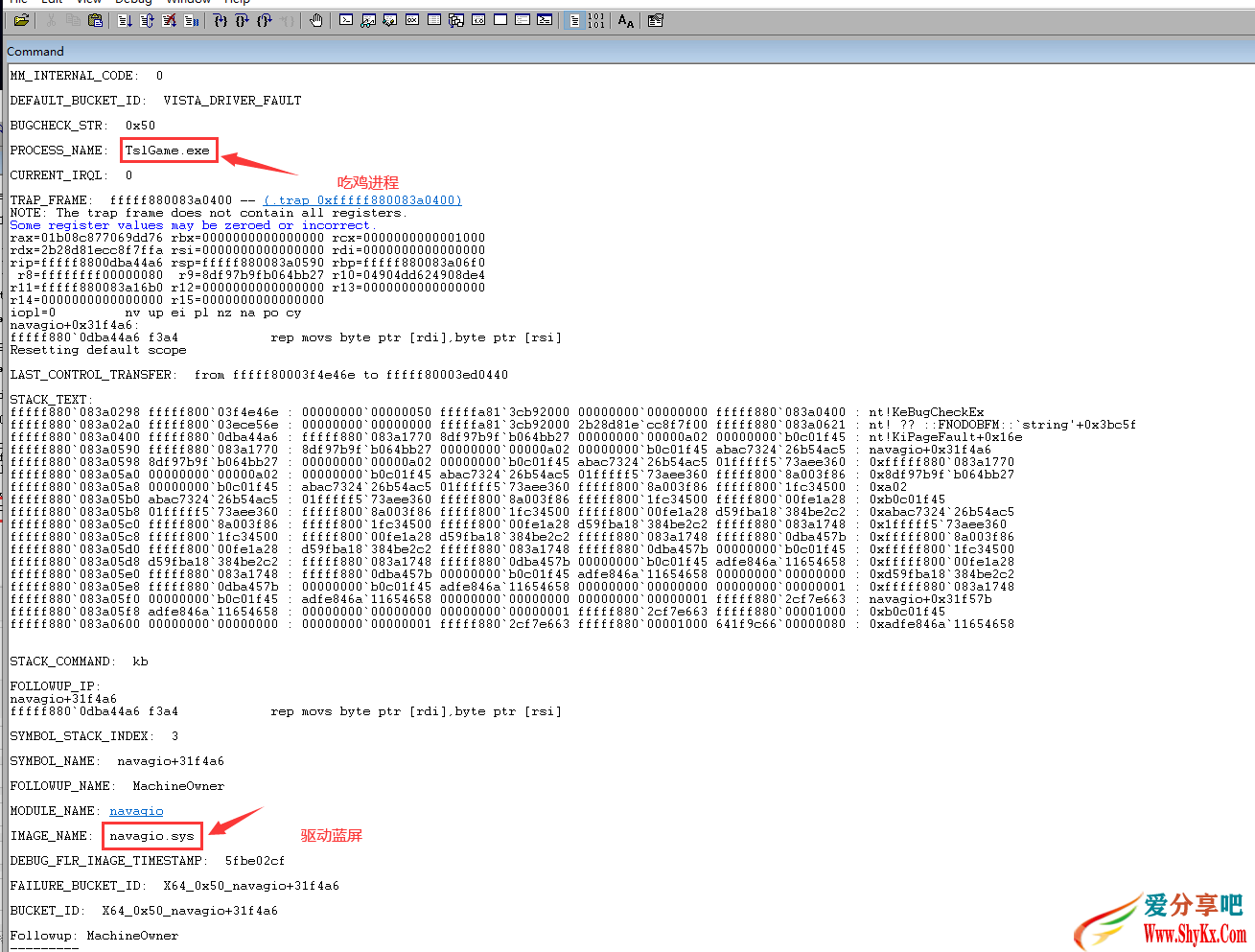
Task: Follow the .trap 0xfffff880083a0400 link
Action: [x=362, y=200]
